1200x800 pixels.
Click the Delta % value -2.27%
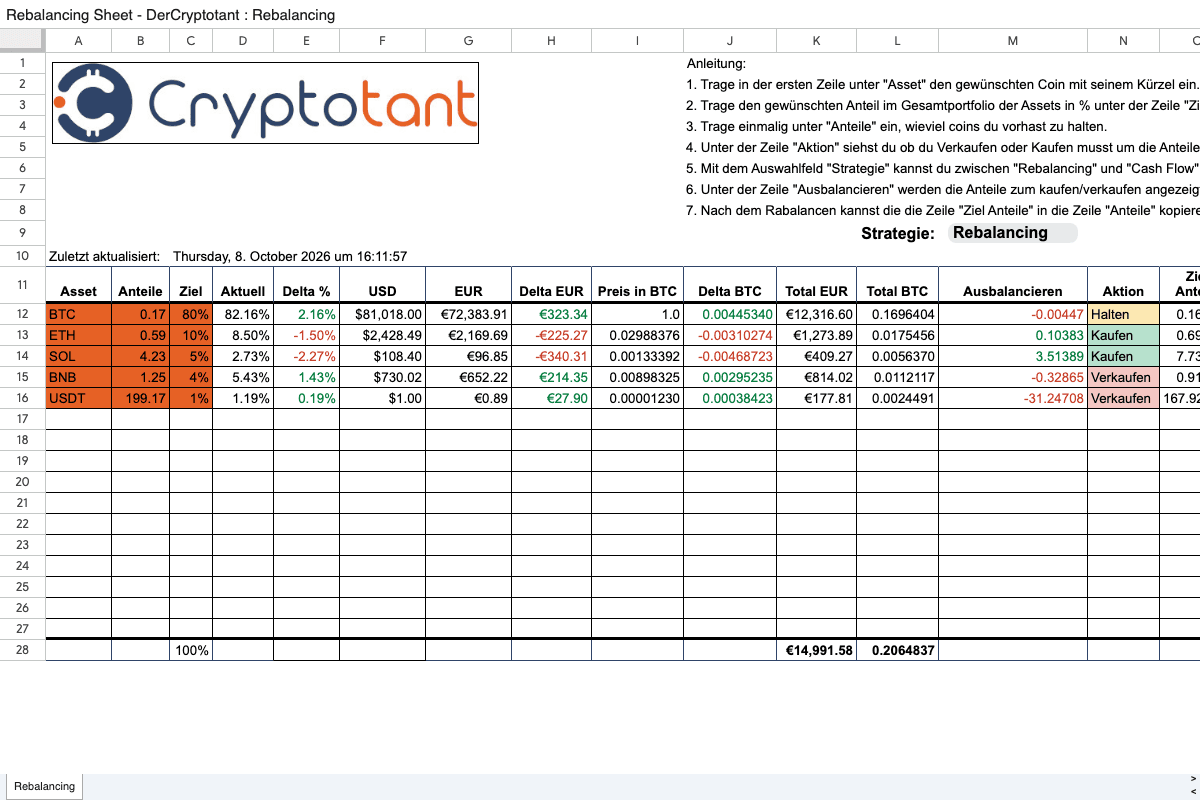point(307,356)
